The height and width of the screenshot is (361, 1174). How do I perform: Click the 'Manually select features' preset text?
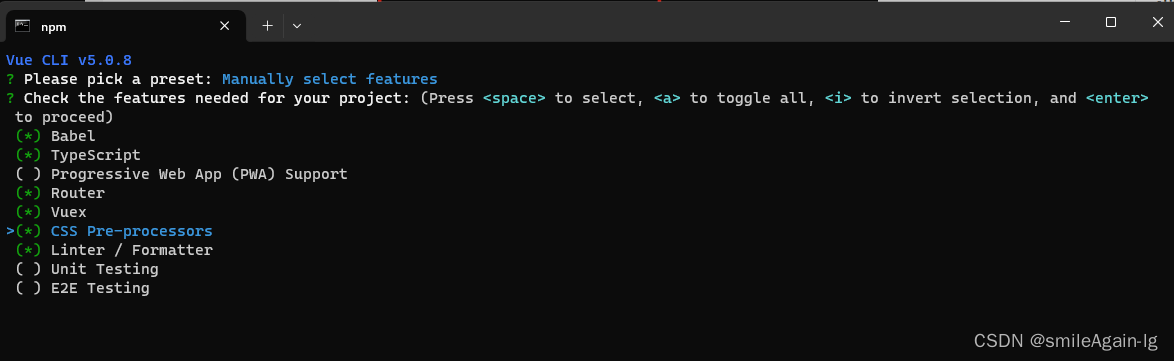pyautogui.click(x=329, y=79)
